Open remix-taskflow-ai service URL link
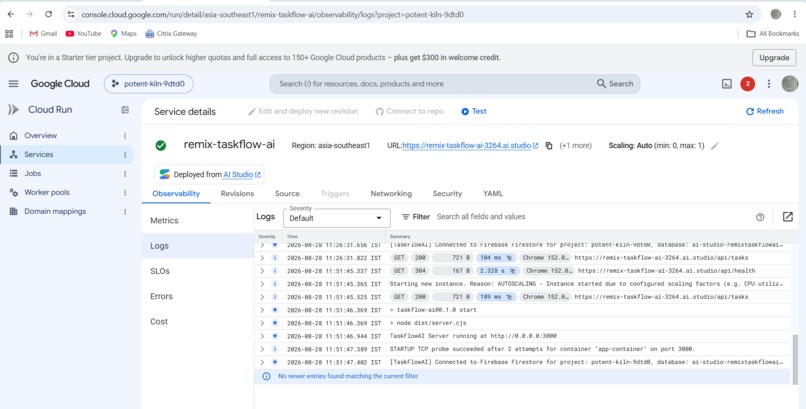Image resolution: width=806 pixels, height=409 pixels. (x=470, y=146)
